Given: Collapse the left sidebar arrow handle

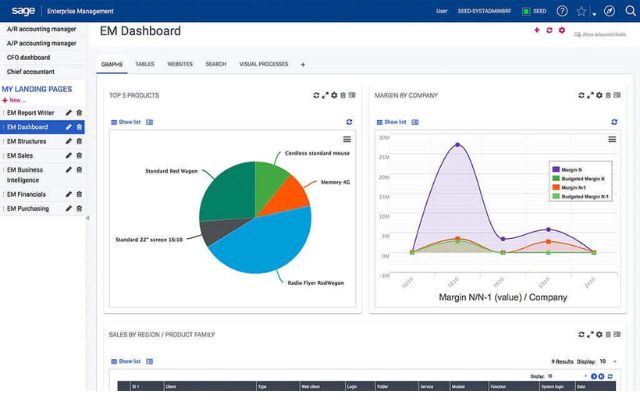Looking at the screenshot, I should [x=88, y=218].
